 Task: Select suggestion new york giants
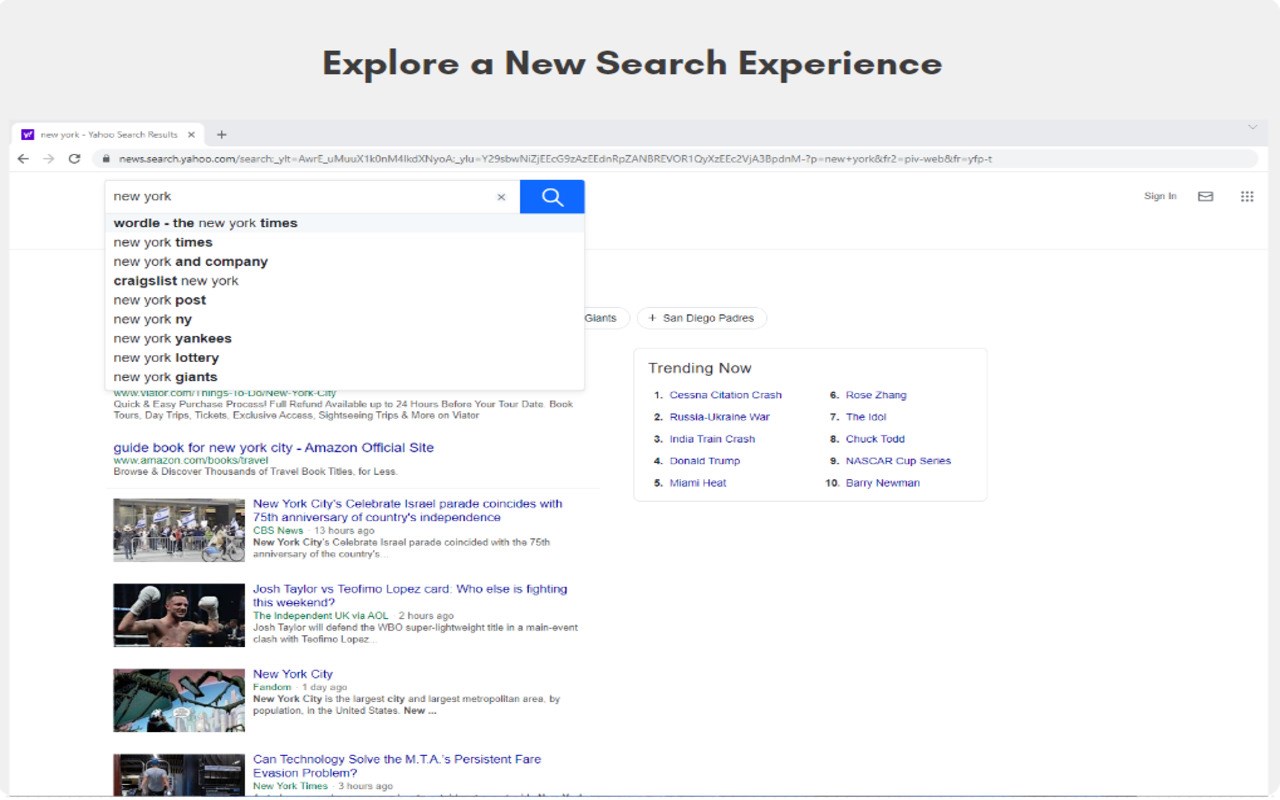(344, 377)
